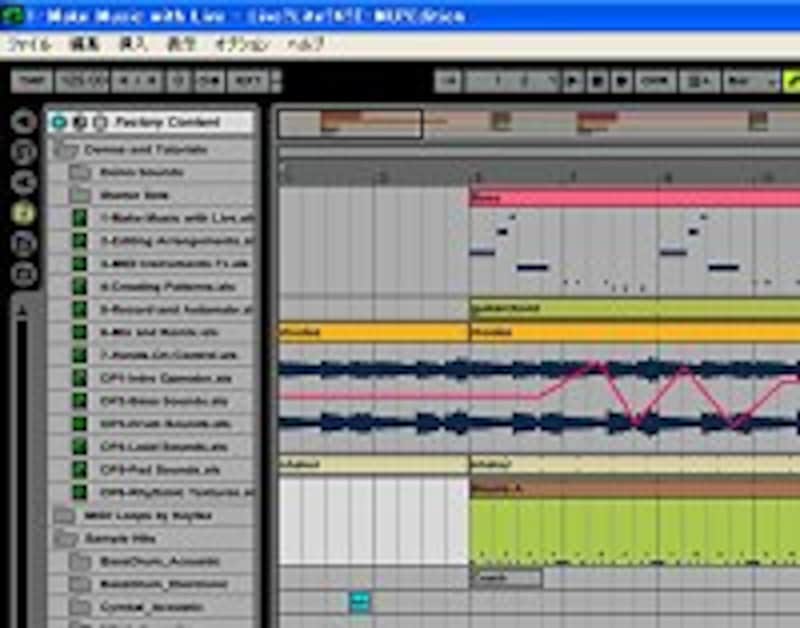Screen dimensions: 800x628
Task: Click the second icon in Factory Content header
Action: point(80,122)
